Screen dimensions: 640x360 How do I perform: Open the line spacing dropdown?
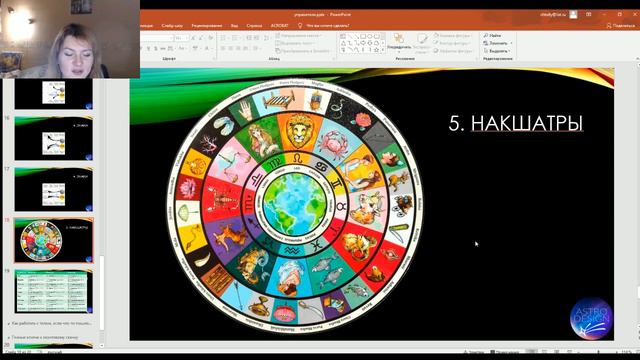(x=267, y=38)
